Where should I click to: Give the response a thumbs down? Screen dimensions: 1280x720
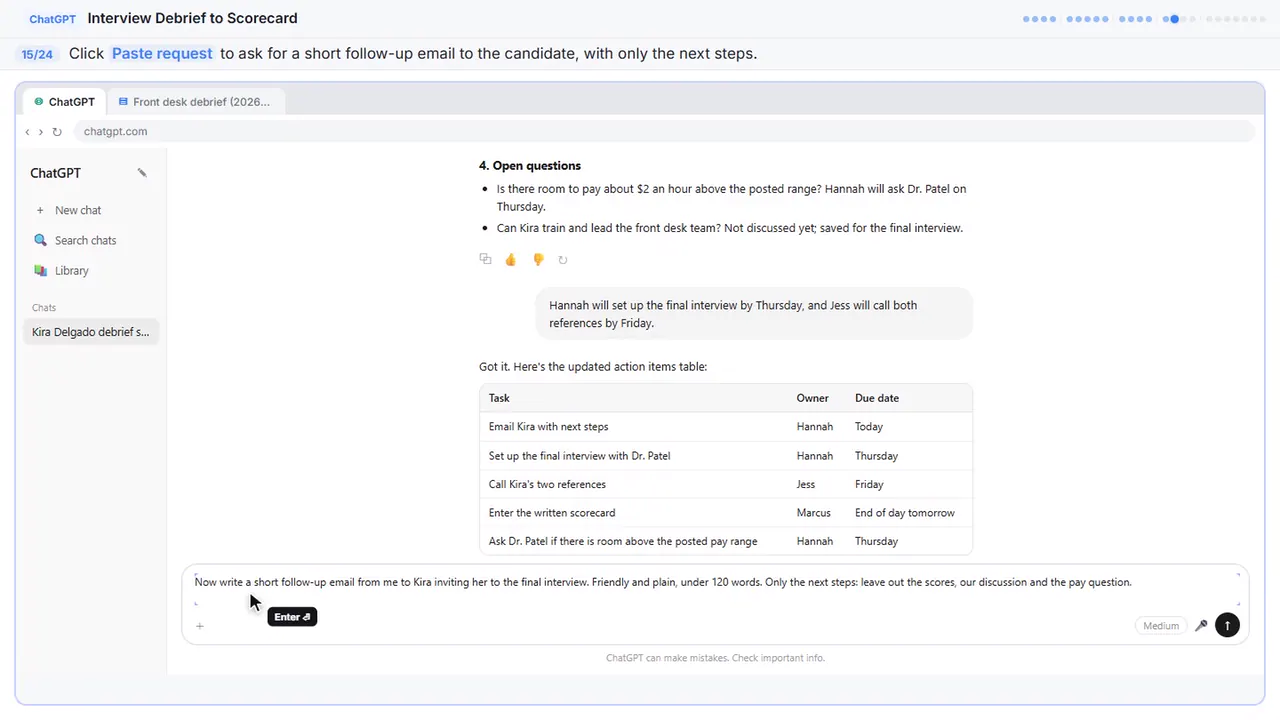(537, 259)
